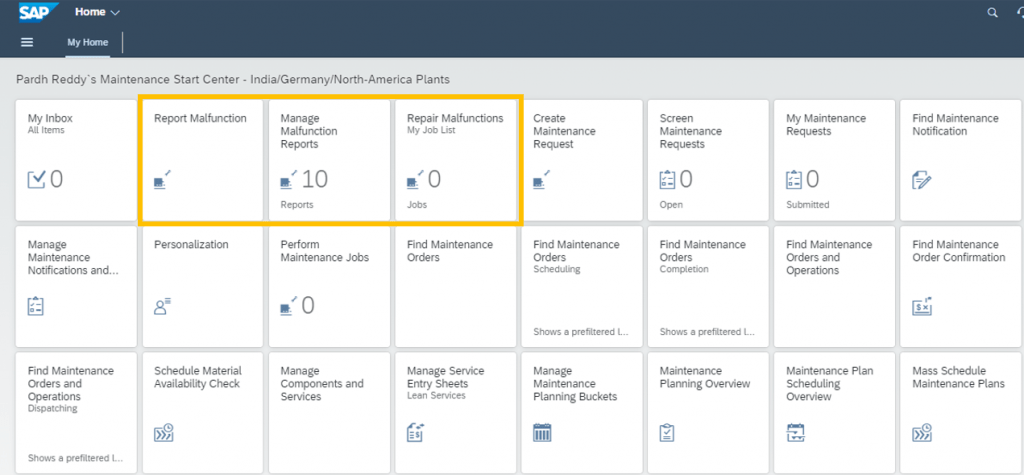Click the Find Maintenance Order Confirmation icon
This screenshot has height=475, width=1024.
[921, 306]
